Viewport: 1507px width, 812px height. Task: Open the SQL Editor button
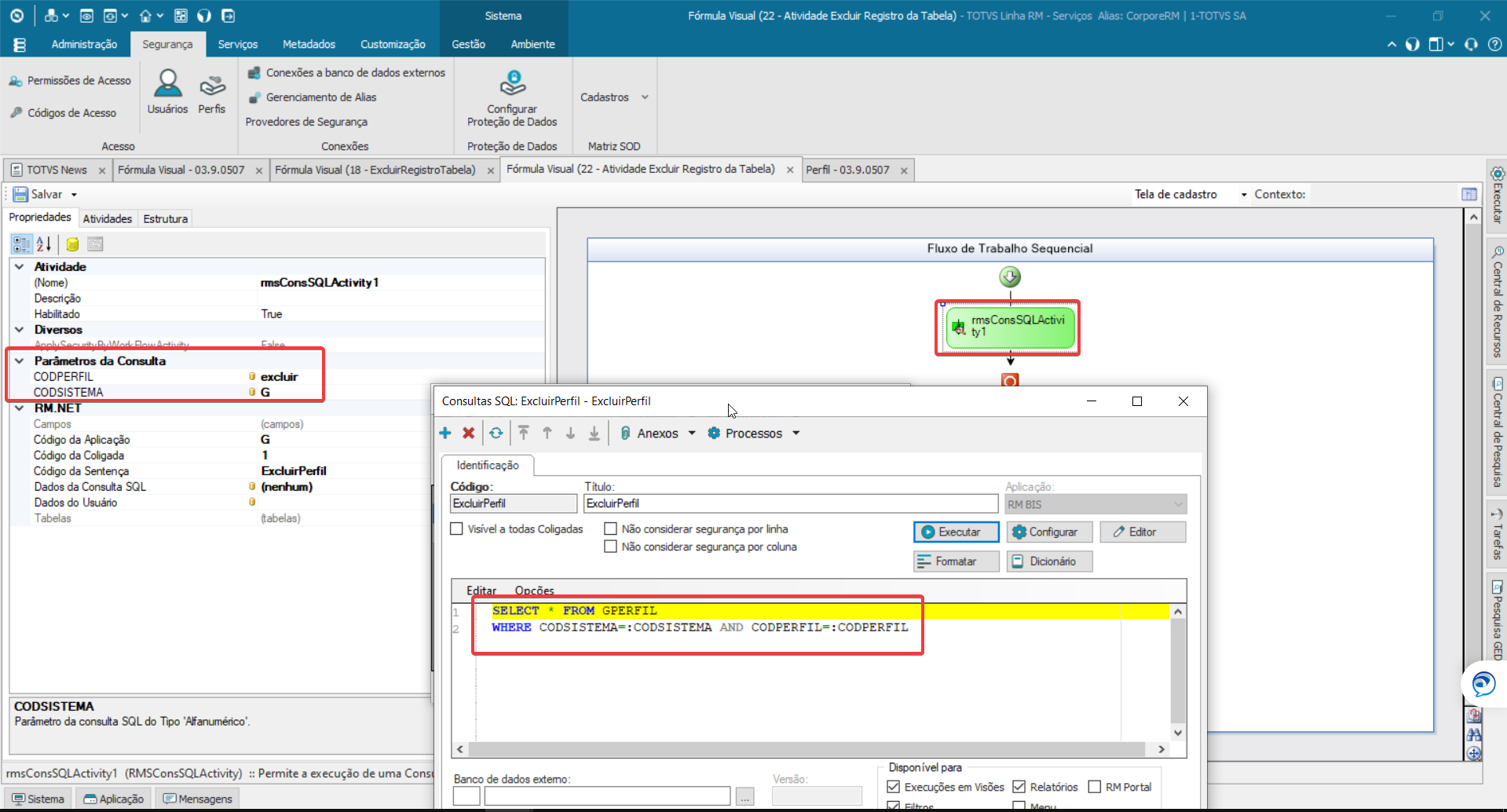point(1143,532)
